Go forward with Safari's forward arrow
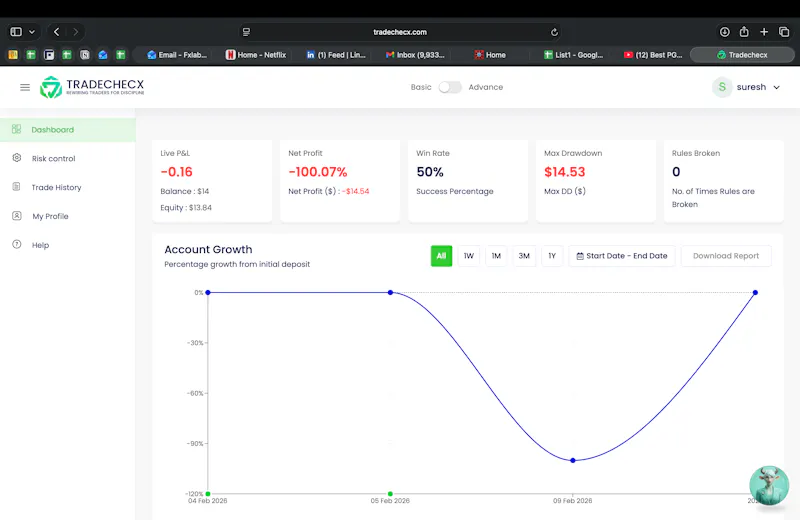The image size is (800, 520). [x=76, y=32]
